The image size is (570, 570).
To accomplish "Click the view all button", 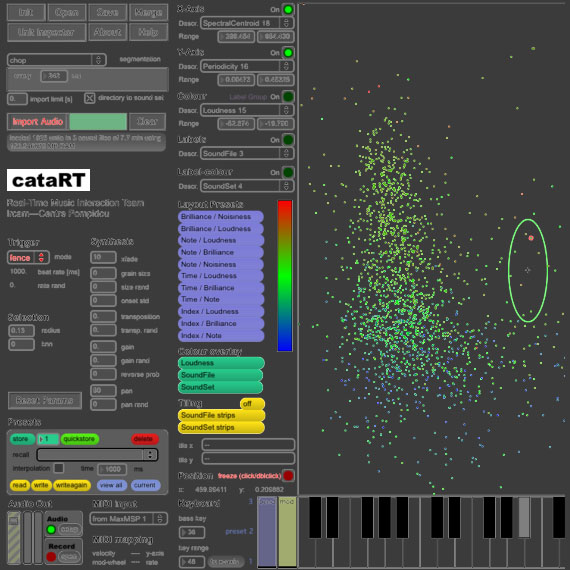I will [x=112, y=485].
